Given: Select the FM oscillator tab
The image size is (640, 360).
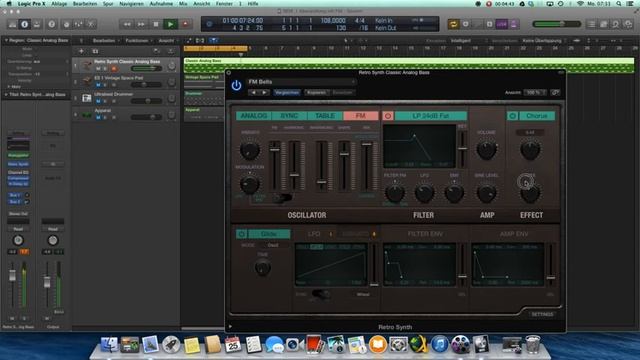Looking at the screenshot, I should point(360,116).
